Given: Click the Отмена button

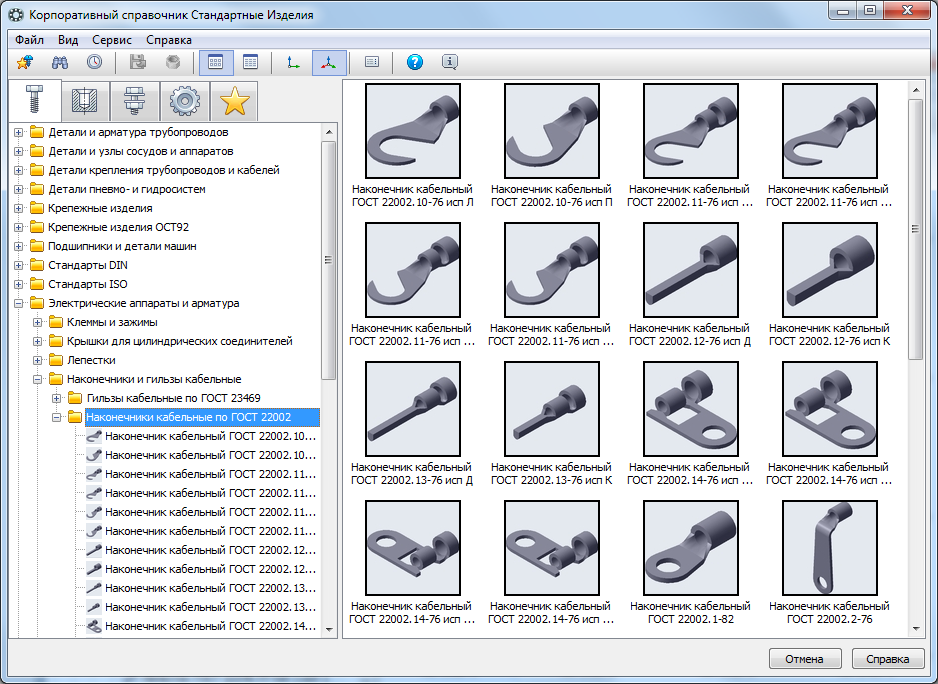Looking at the screenshot, I should [x=805, y=659].
